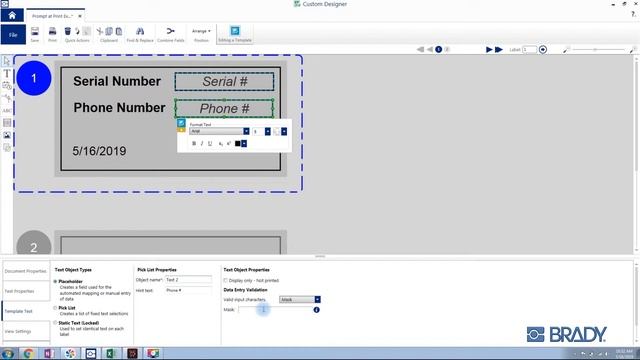This screenshot has height=360, width=640.
Task: Select the Pick List radio button
Action: click(55, 308)
